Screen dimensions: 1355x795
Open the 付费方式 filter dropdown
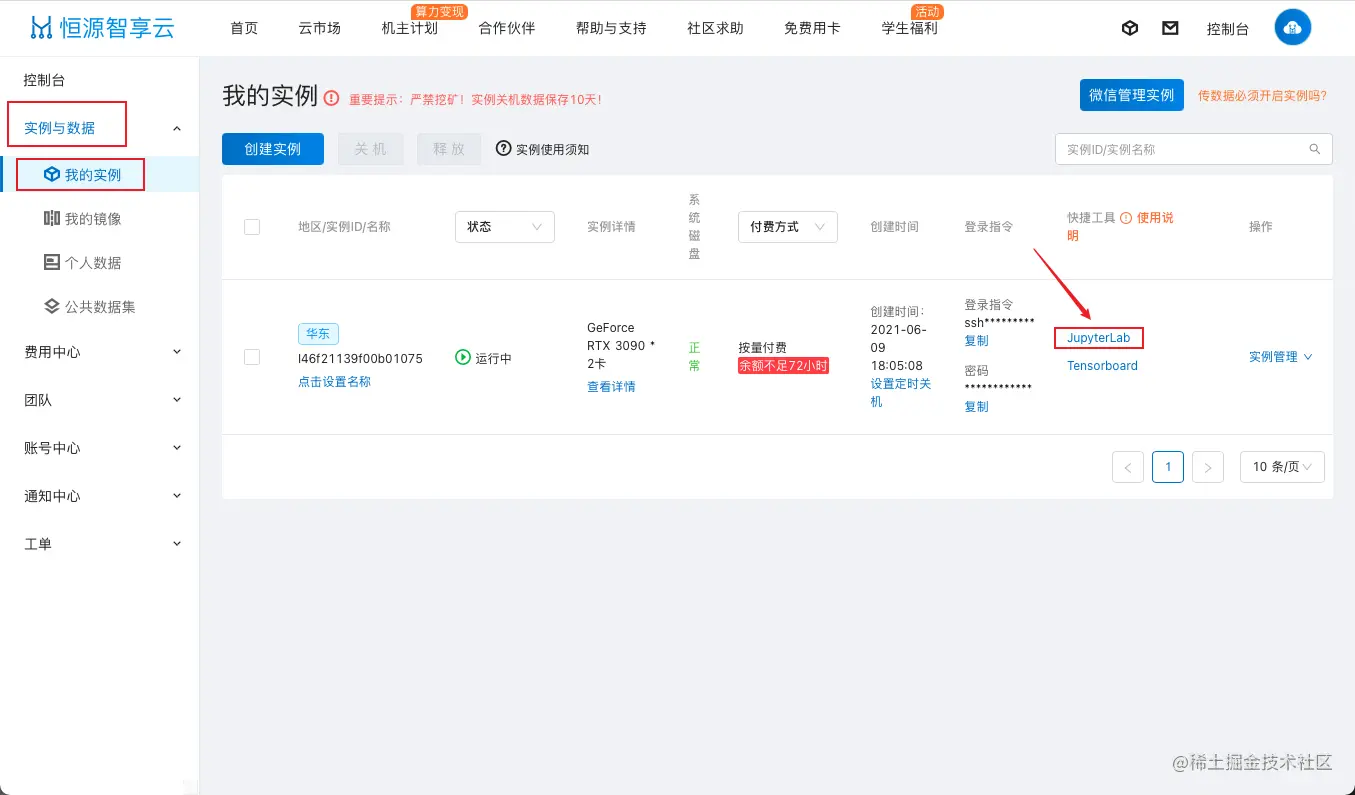788,227
